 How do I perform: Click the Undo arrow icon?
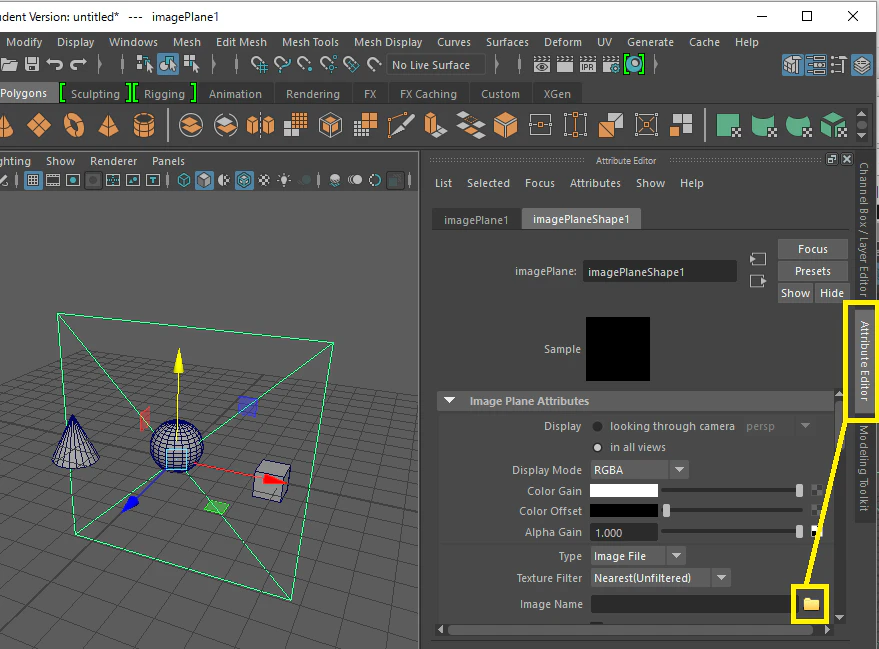coord(55,64)
